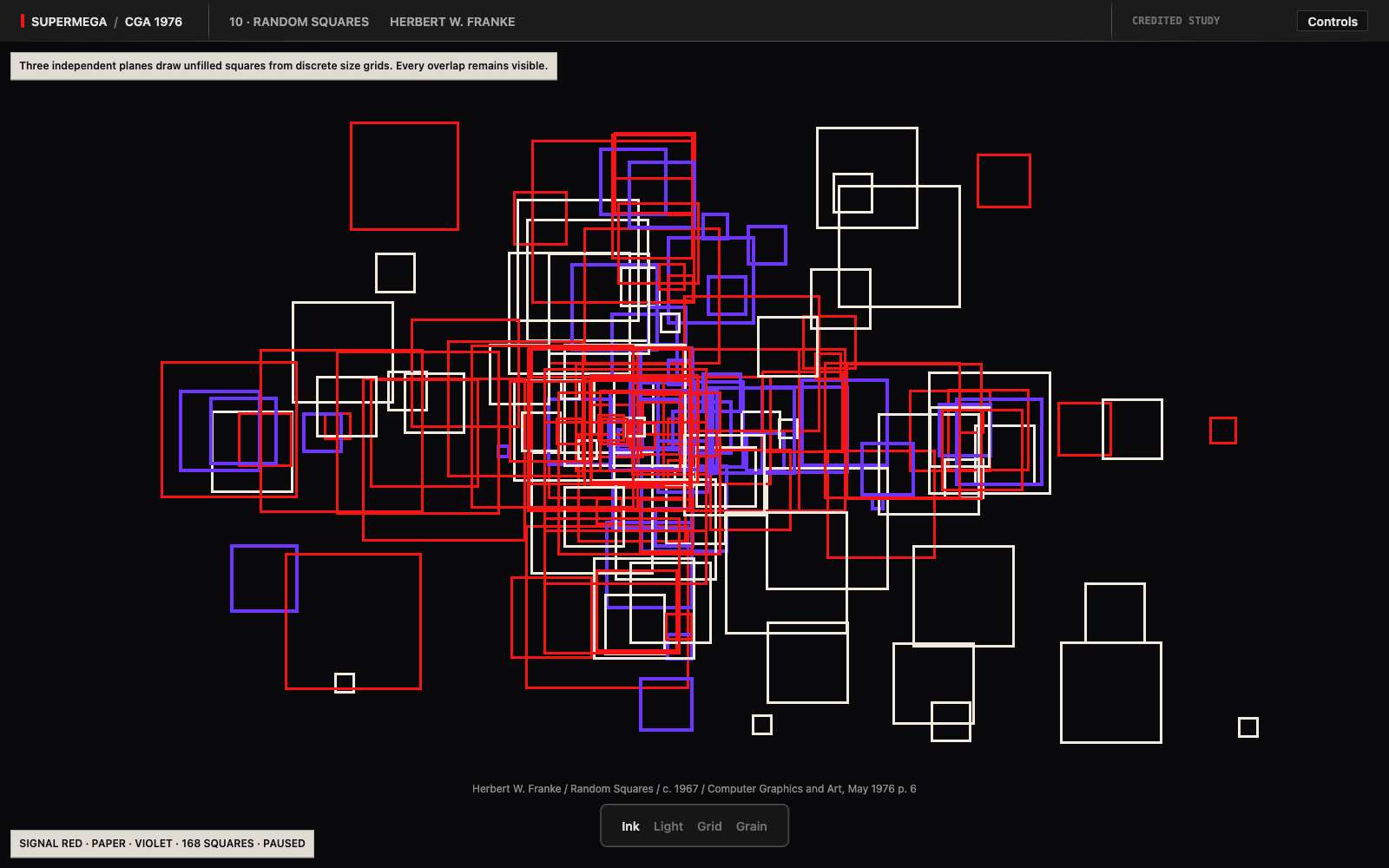Click the 10 · RANDOM SQUARES title

point(299,22)
